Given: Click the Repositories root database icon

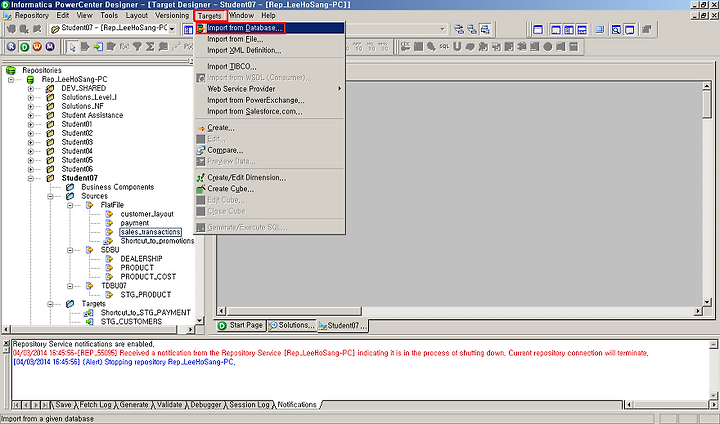Looking at the screenshot, I should pyautogui.click(x=11, y=70).
